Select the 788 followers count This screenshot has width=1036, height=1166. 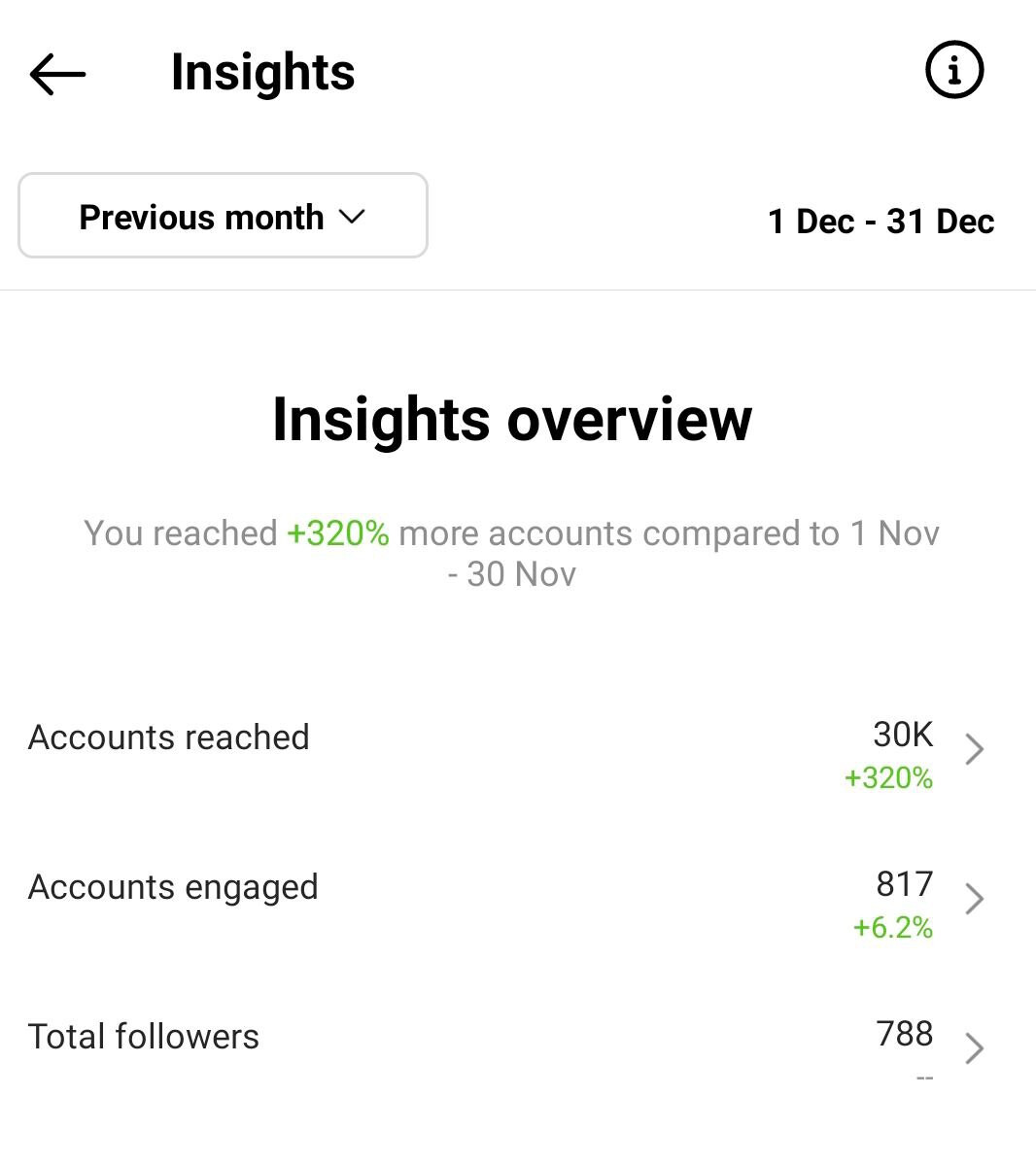904,1034
